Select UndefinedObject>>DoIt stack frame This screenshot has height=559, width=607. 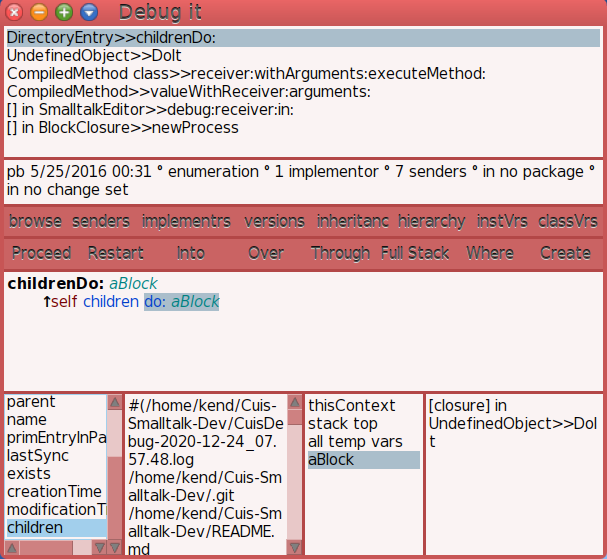pyautogui.click(x=81, y=56)
